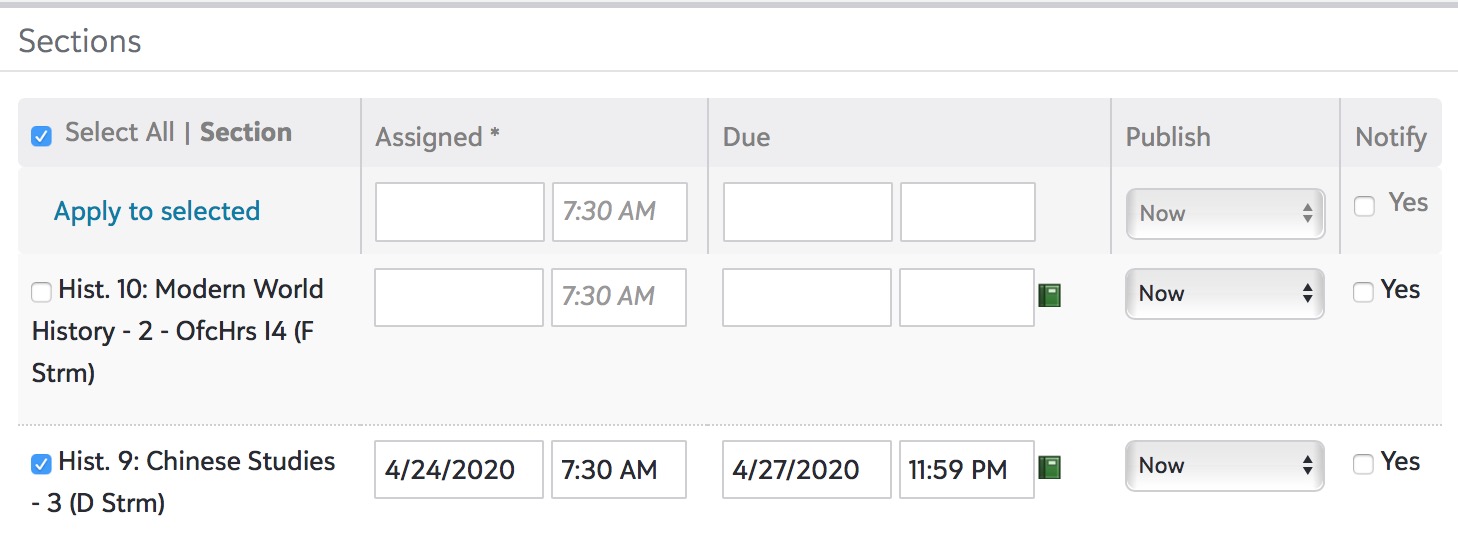
Task: Open the Publish dropdown for Chinese Studies
Action: click(x=1225, y=465)
